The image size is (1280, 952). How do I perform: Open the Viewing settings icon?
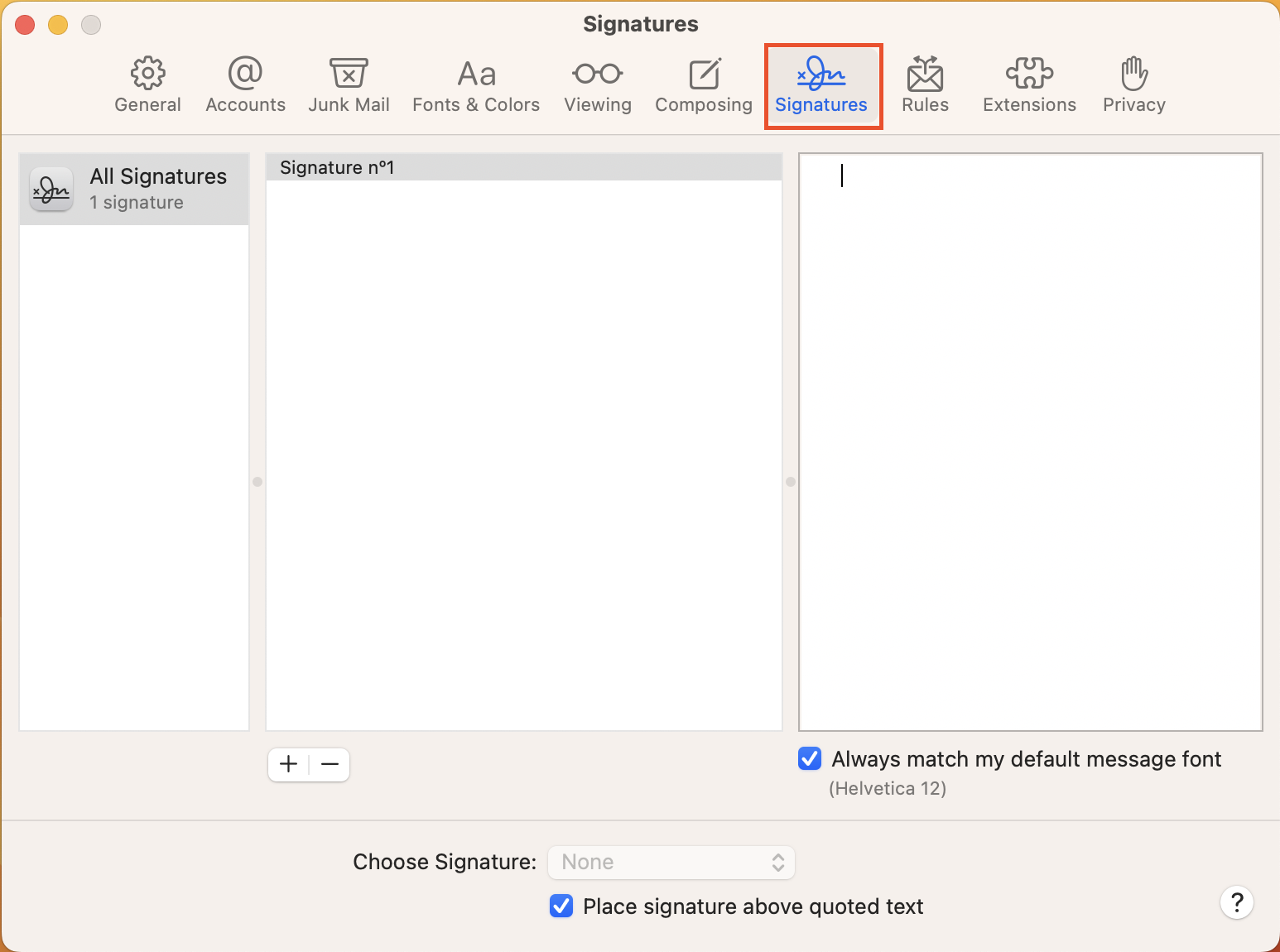pyautogui.click(x=598, y=83)
